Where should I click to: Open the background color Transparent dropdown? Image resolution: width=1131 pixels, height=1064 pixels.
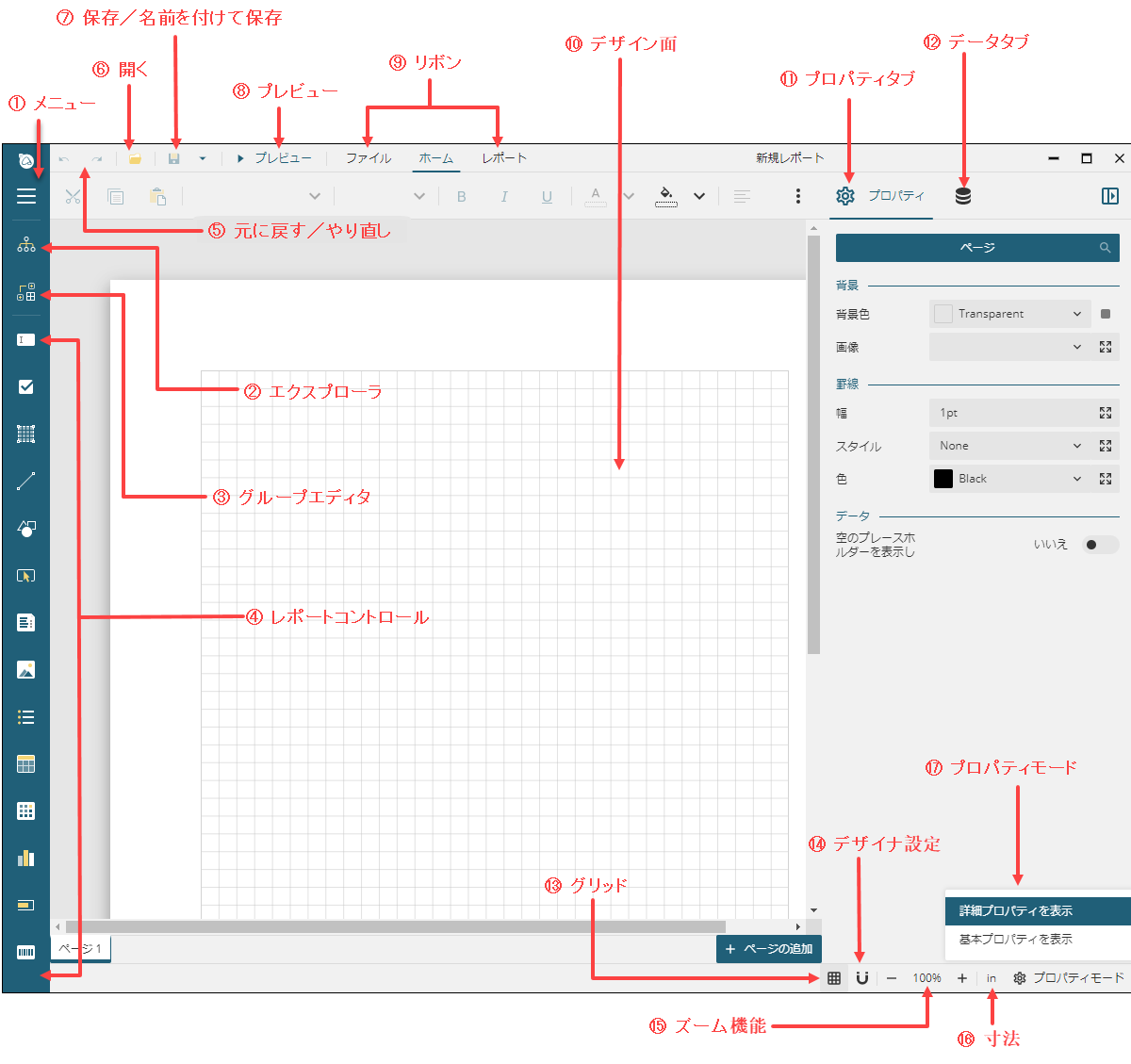pos(1077,314)
